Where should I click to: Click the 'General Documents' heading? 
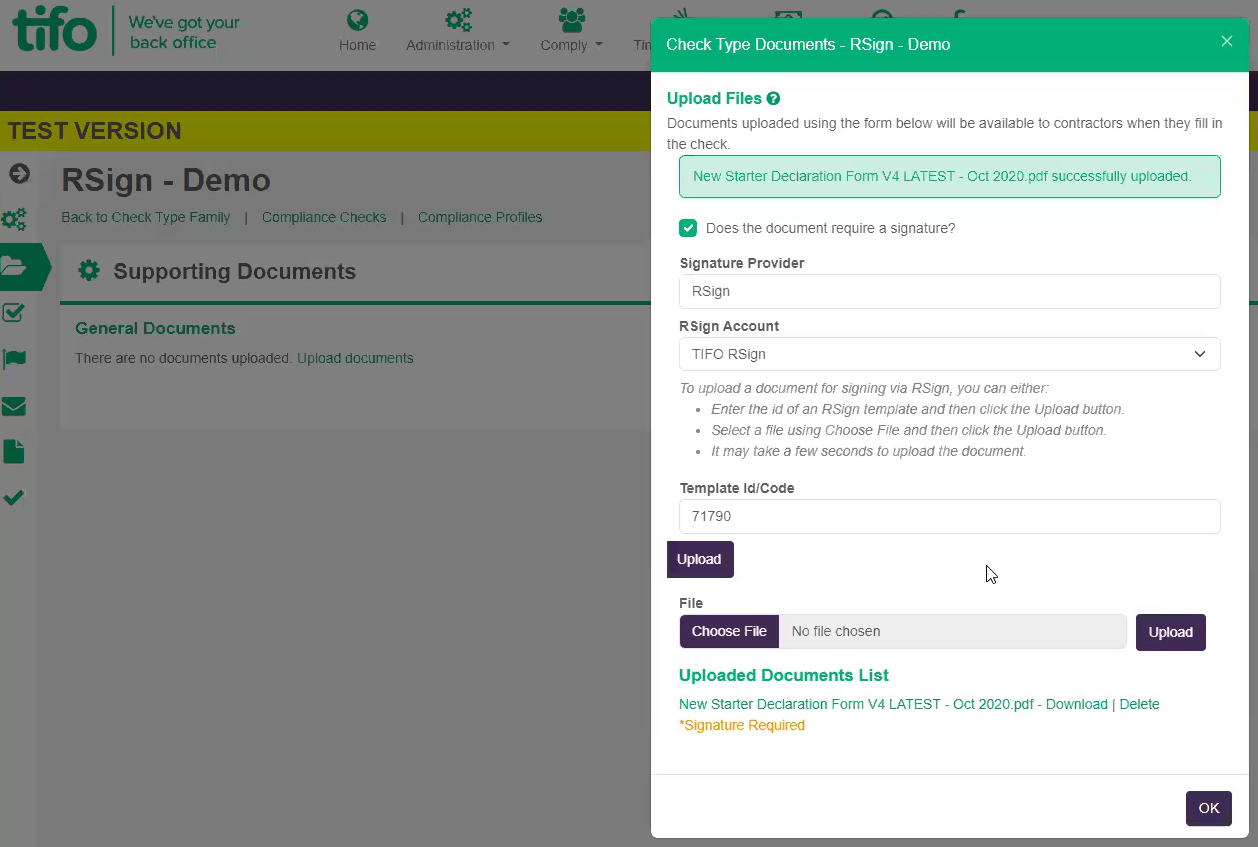click(155, 328)
